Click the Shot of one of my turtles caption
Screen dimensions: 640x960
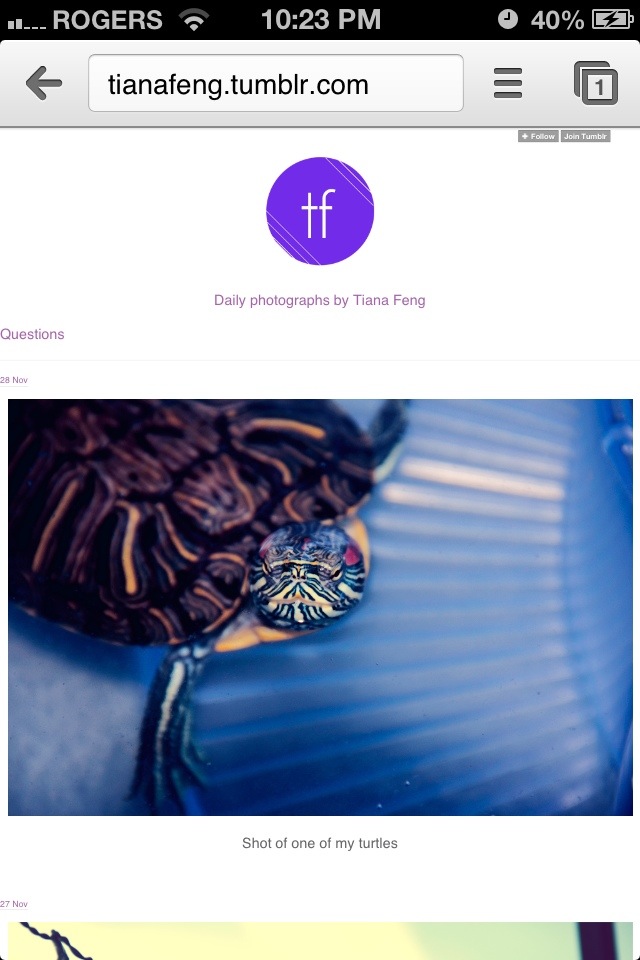(320, 844)
